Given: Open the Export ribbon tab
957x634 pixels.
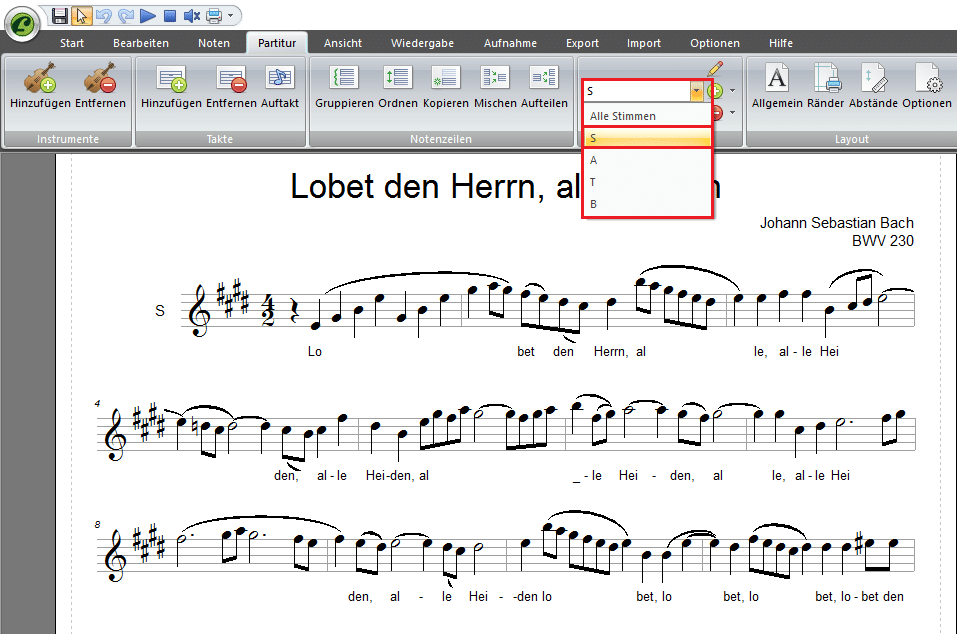Looking at the screenshot, I should click(582, 43).
